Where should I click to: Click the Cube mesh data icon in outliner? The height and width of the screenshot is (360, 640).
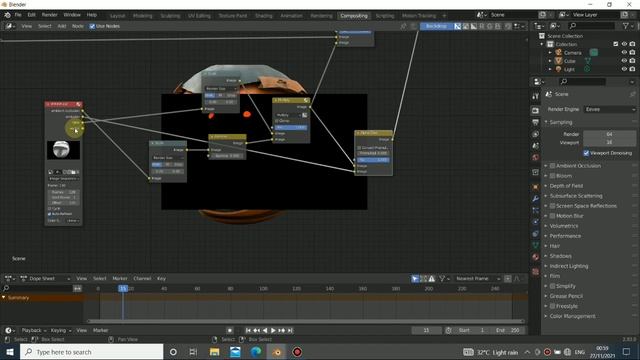click(587, 61)
